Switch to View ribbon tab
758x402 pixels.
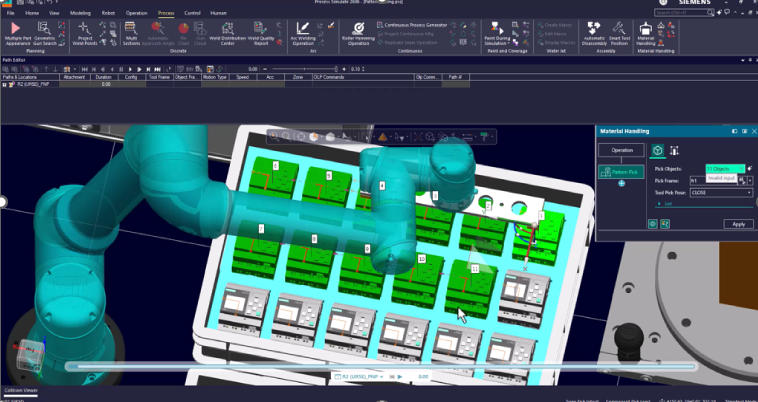54,13
